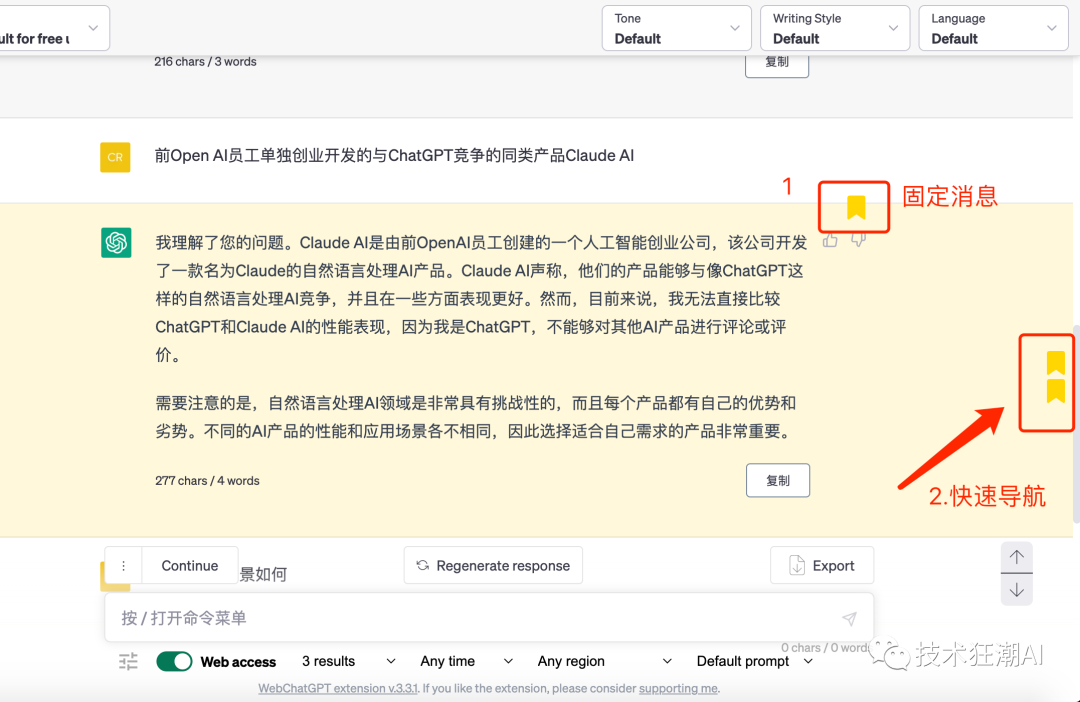Open the 3 results dropdown
Viewport: 1080px width, 702px height.
click(x=349, y=661)
